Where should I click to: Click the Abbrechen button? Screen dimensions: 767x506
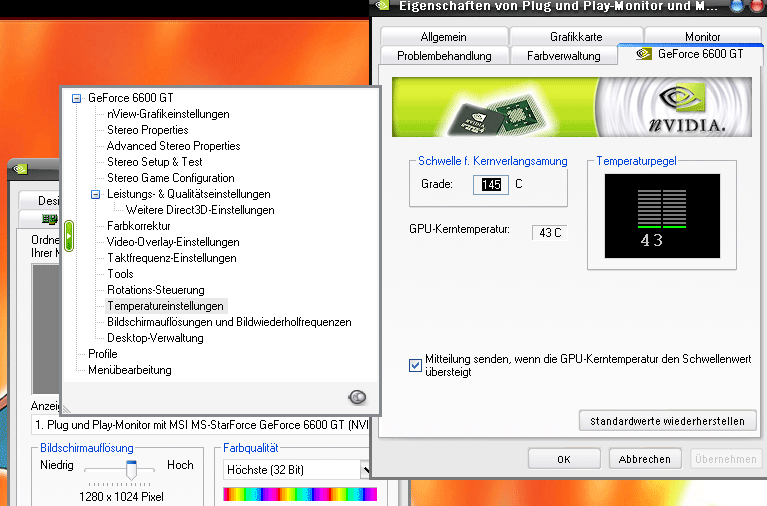[645, 459]
